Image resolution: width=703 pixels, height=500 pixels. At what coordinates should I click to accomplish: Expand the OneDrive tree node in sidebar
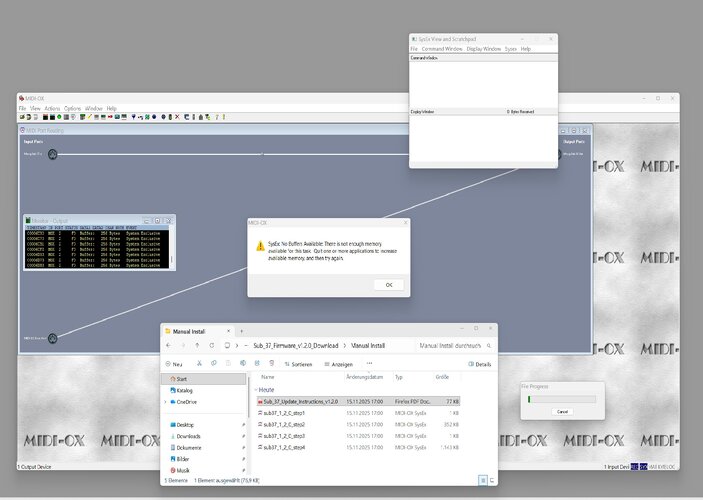point(166,401)
